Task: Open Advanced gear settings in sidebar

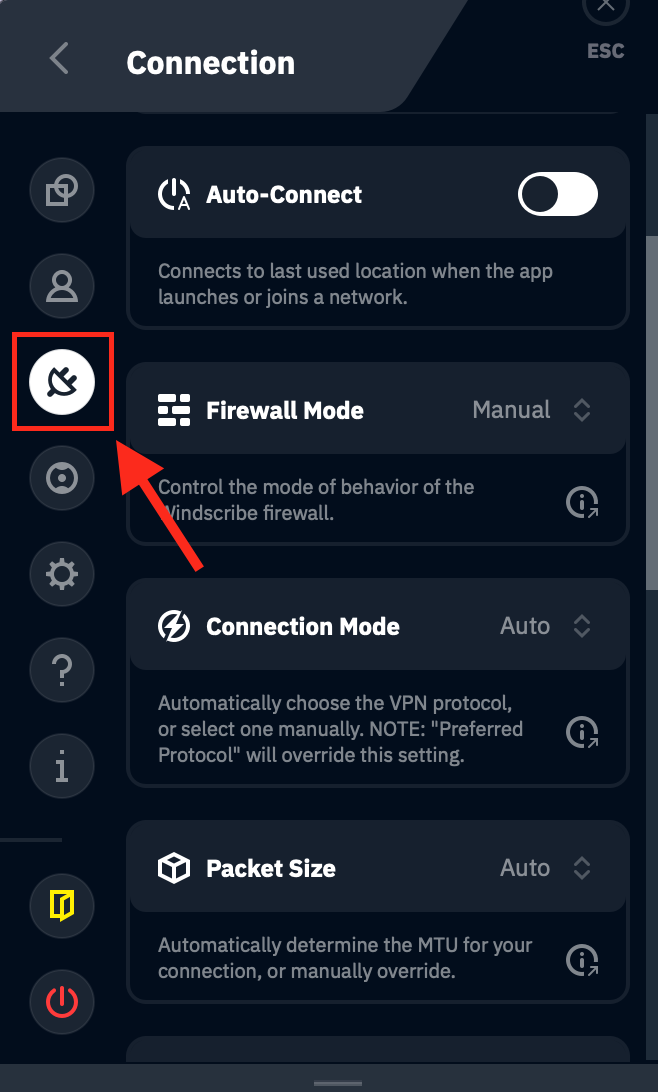Action: (62, 574)
